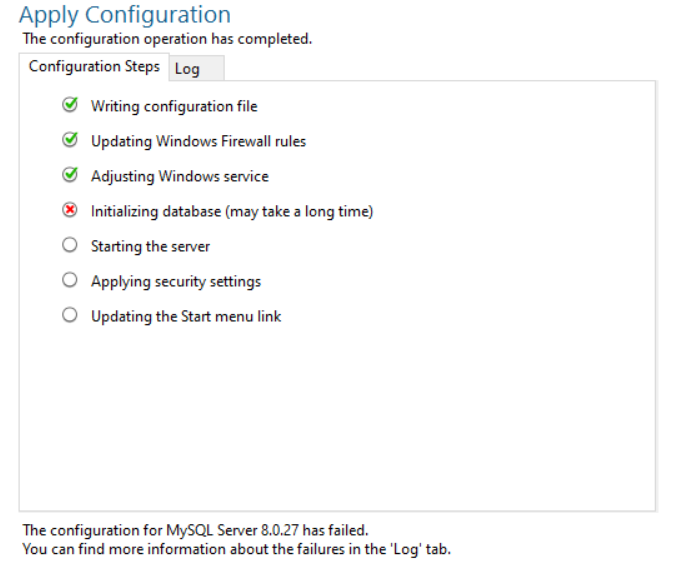Click the MySQL Server 8.0.27 failed message

[x=195, y=530]
